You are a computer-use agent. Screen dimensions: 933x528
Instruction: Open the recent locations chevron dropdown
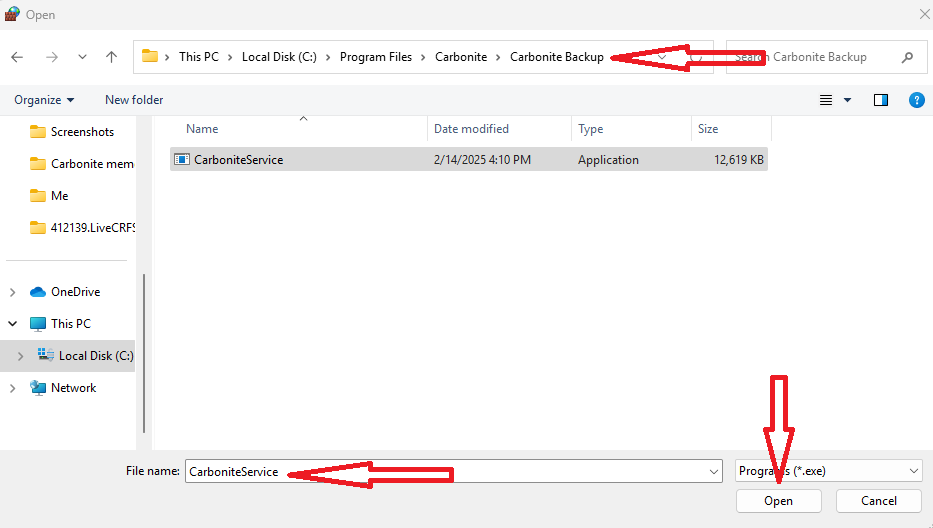pos(82,57)
